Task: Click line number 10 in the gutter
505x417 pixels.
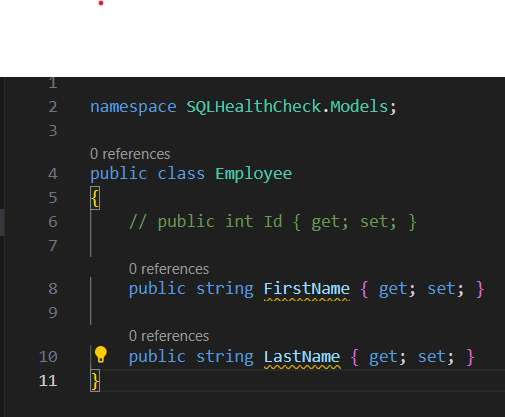Action: 48,357
